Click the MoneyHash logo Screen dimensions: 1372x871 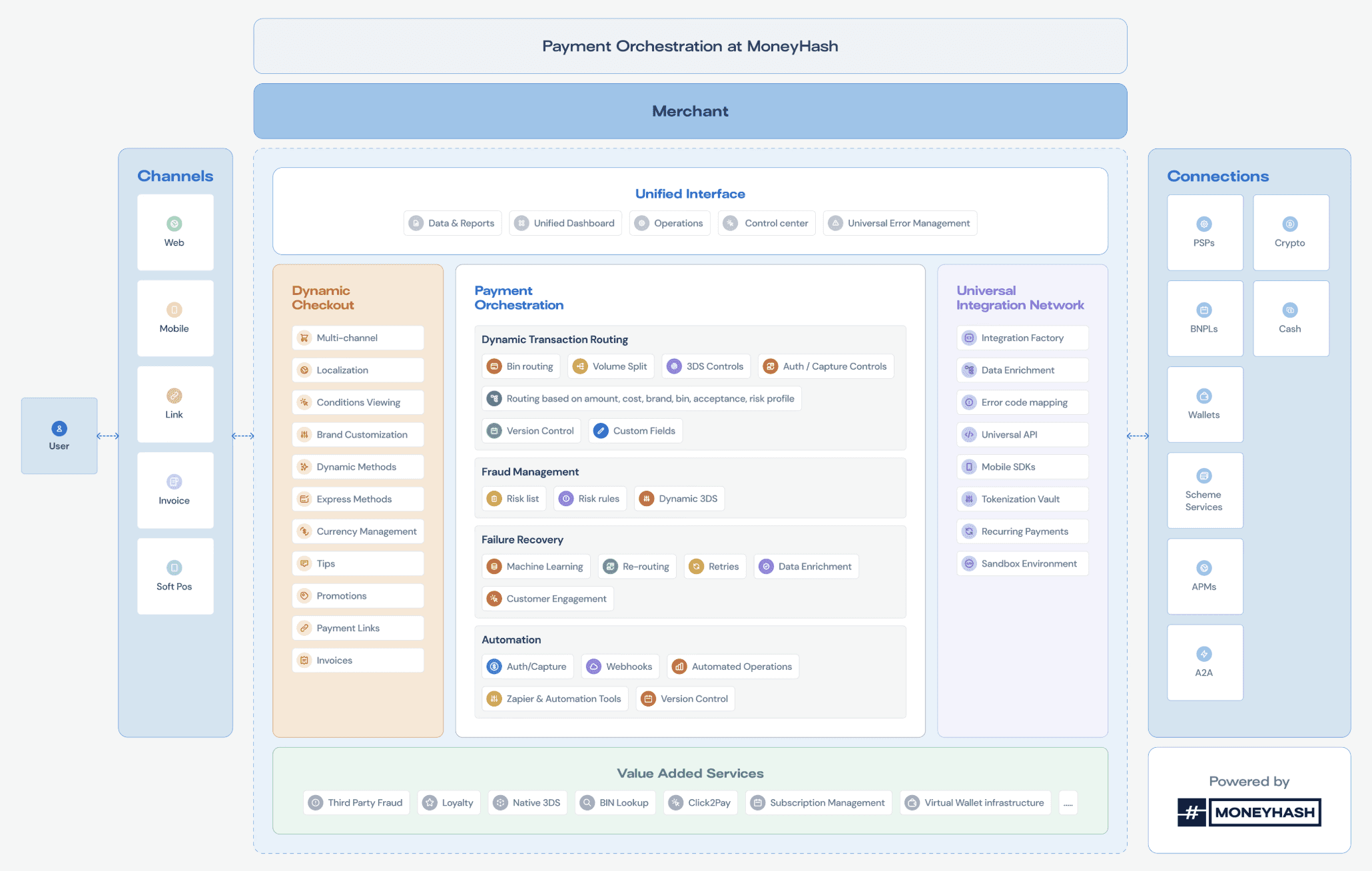1249,812
